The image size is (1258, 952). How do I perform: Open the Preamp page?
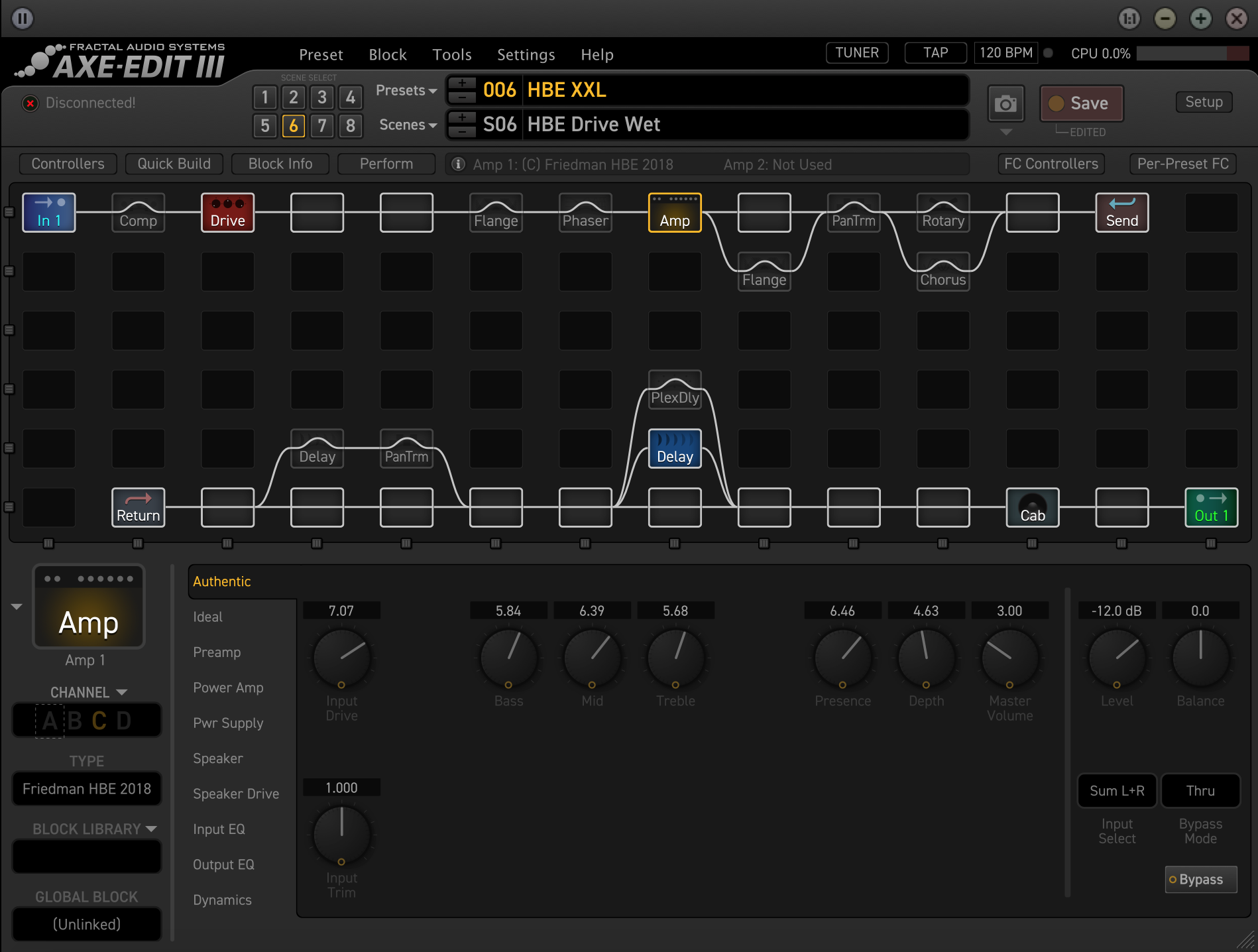[217, 652]
